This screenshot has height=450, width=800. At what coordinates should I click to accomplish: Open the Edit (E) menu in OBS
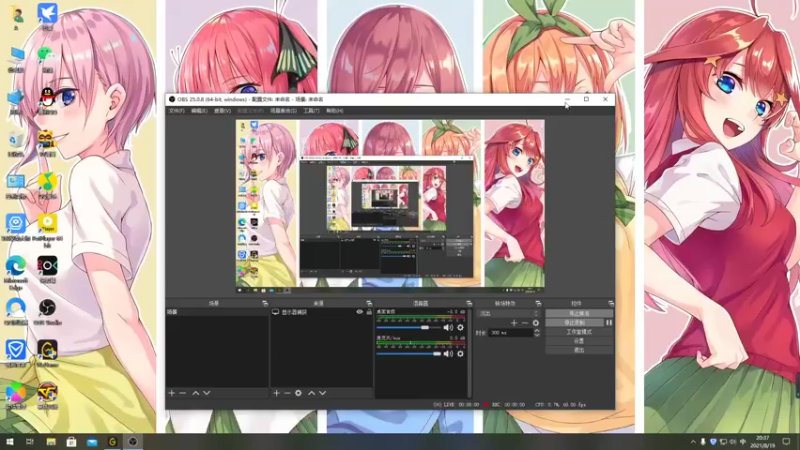pyautogui.click(x=199, y=111)
